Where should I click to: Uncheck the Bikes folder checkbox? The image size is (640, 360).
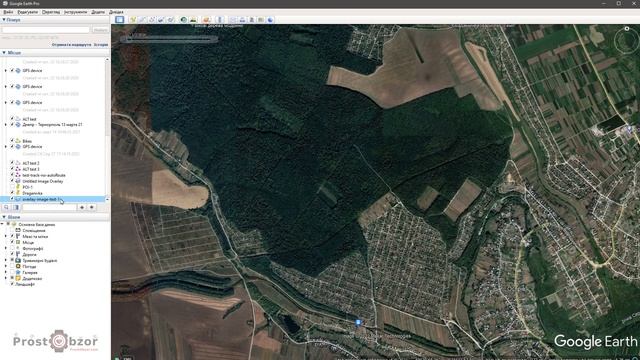(x=12, y=141)
